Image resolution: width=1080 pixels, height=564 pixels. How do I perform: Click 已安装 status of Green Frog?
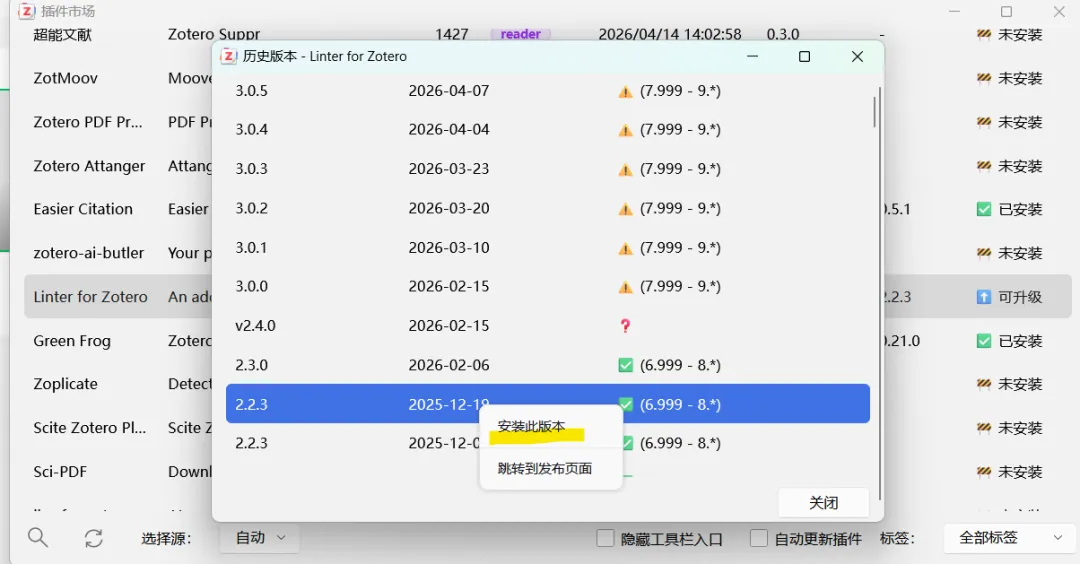1020,341
